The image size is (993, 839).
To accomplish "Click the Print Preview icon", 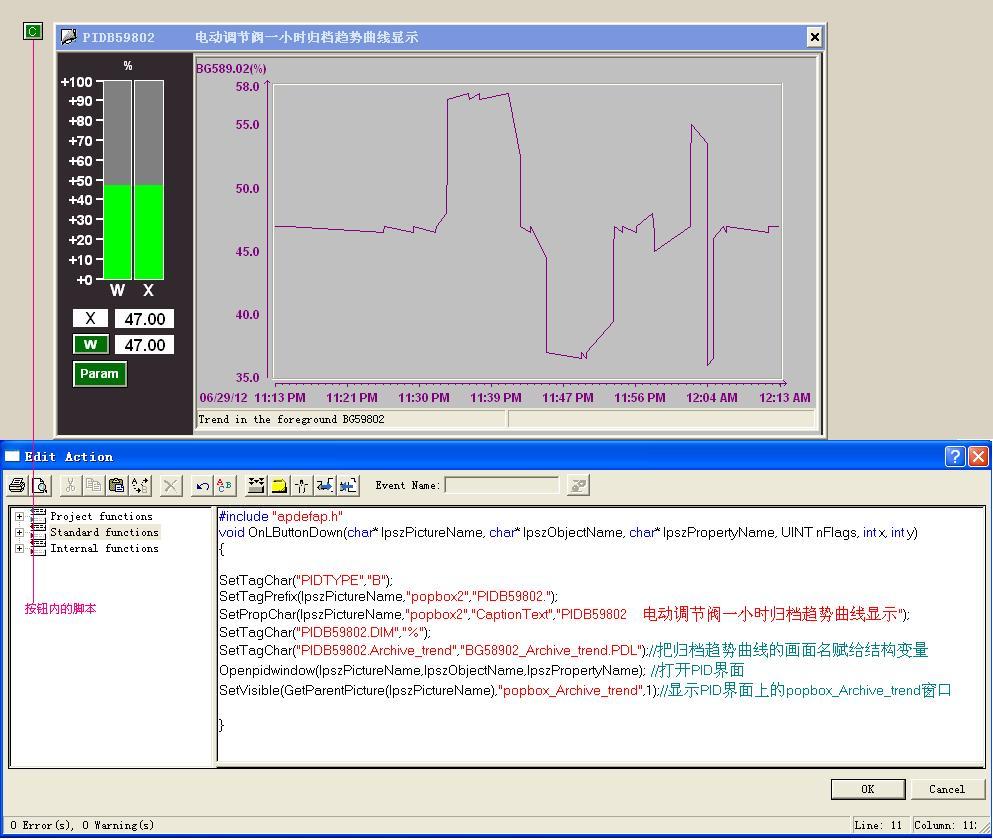I will [40, 486].
